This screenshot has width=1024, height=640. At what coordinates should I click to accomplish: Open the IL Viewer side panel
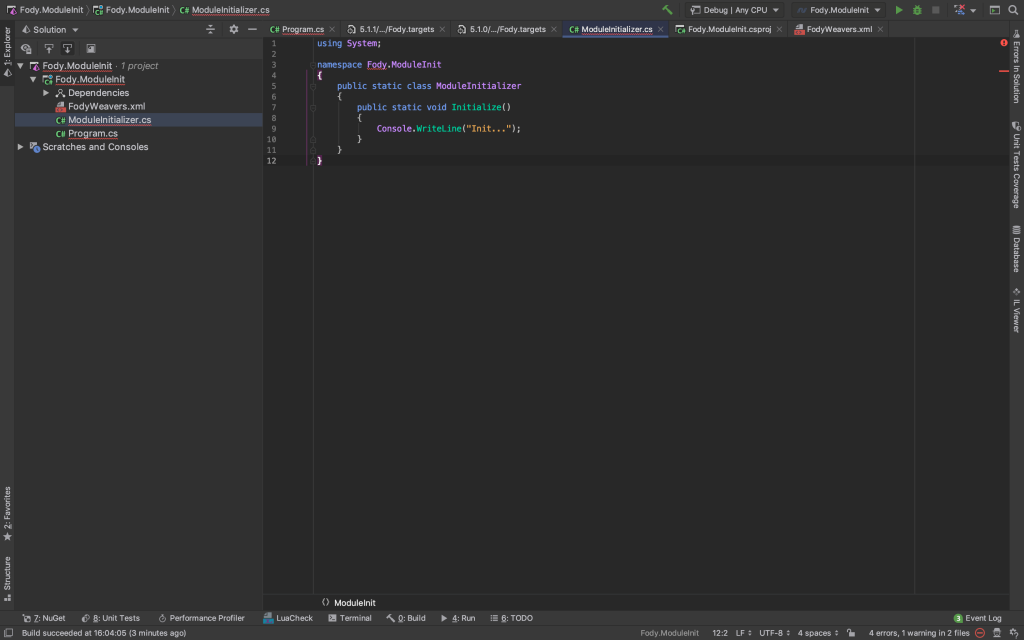[x=1016, y=310]
